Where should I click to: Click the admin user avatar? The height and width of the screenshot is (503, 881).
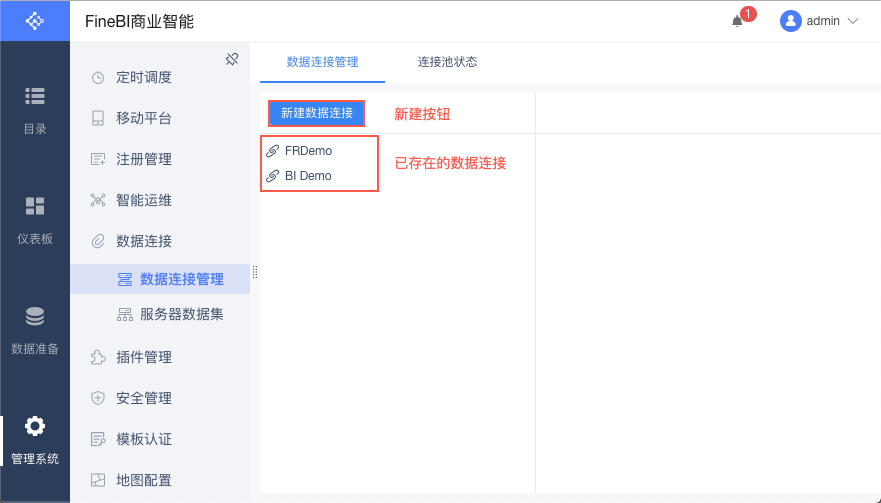pos(791,21)
